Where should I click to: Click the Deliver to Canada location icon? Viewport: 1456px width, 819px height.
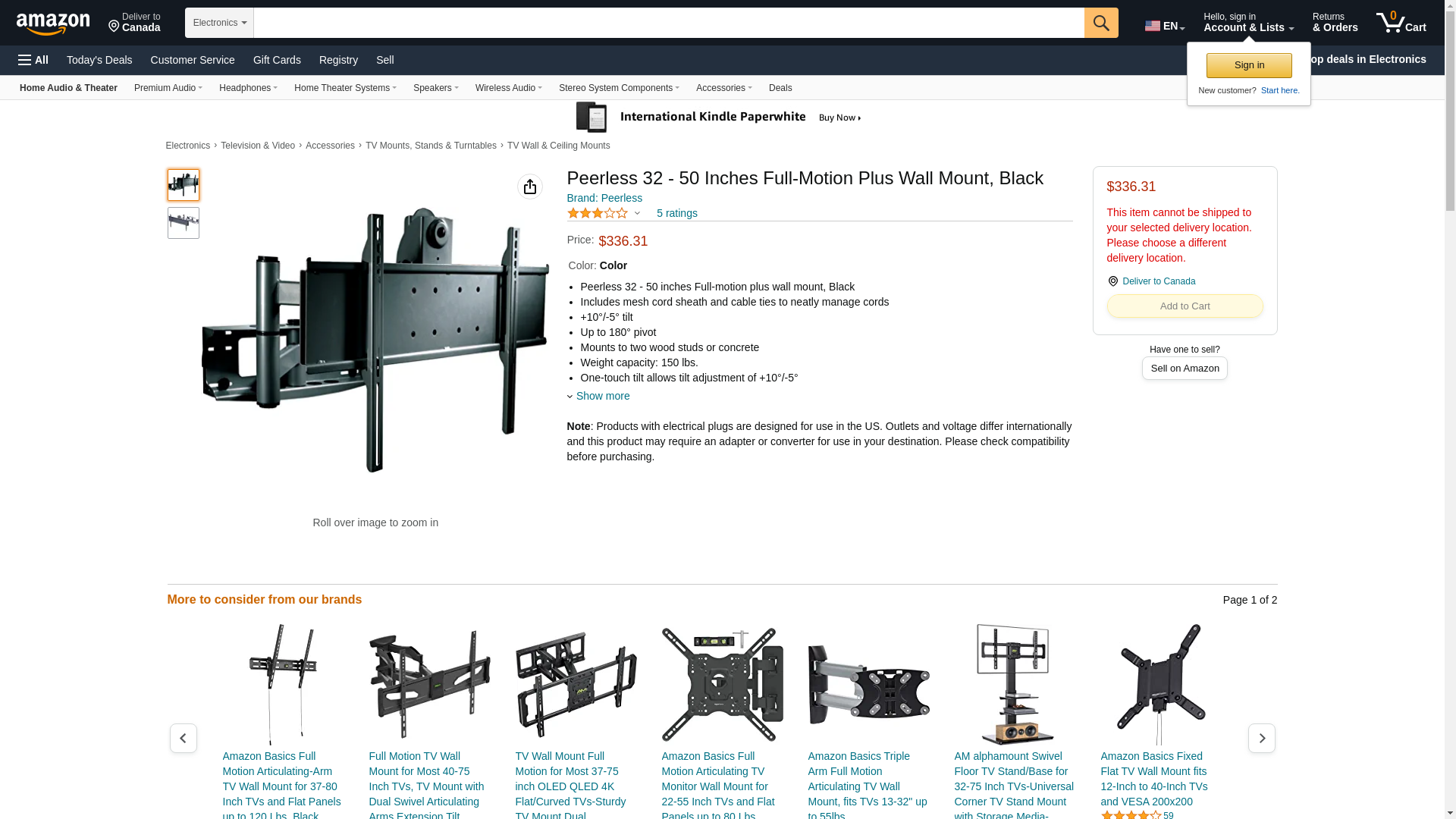1112,281
